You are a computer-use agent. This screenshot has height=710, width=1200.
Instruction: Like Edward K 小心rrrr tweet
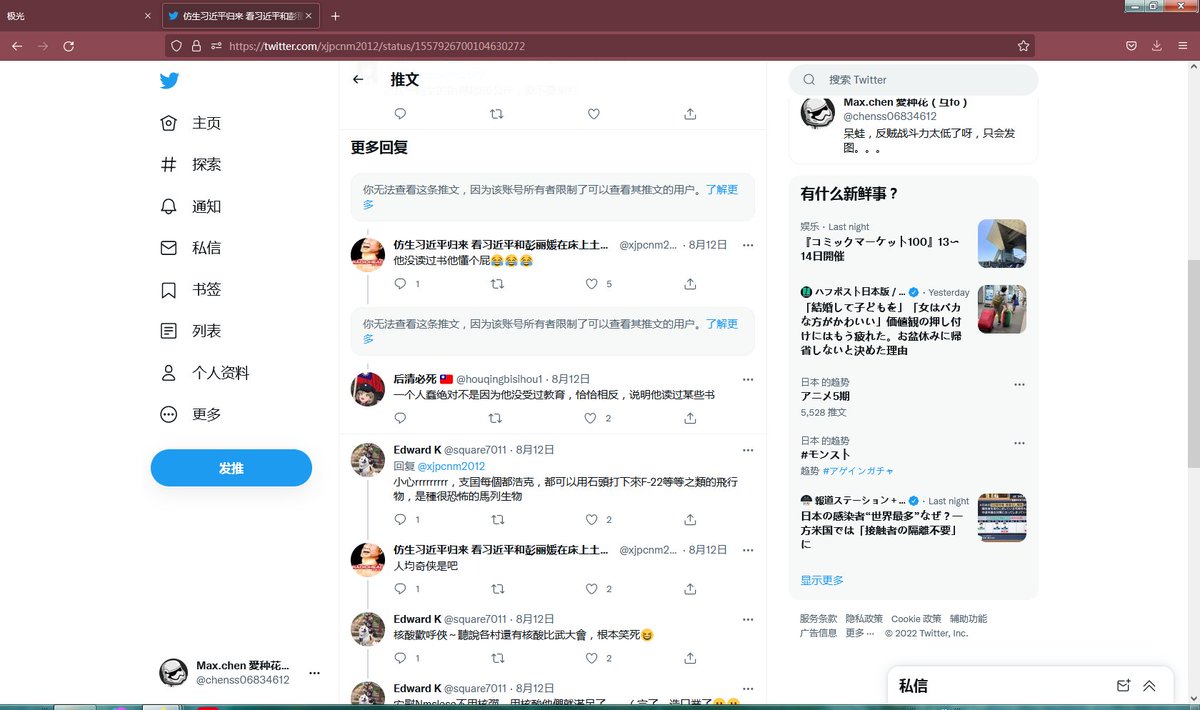592,520
